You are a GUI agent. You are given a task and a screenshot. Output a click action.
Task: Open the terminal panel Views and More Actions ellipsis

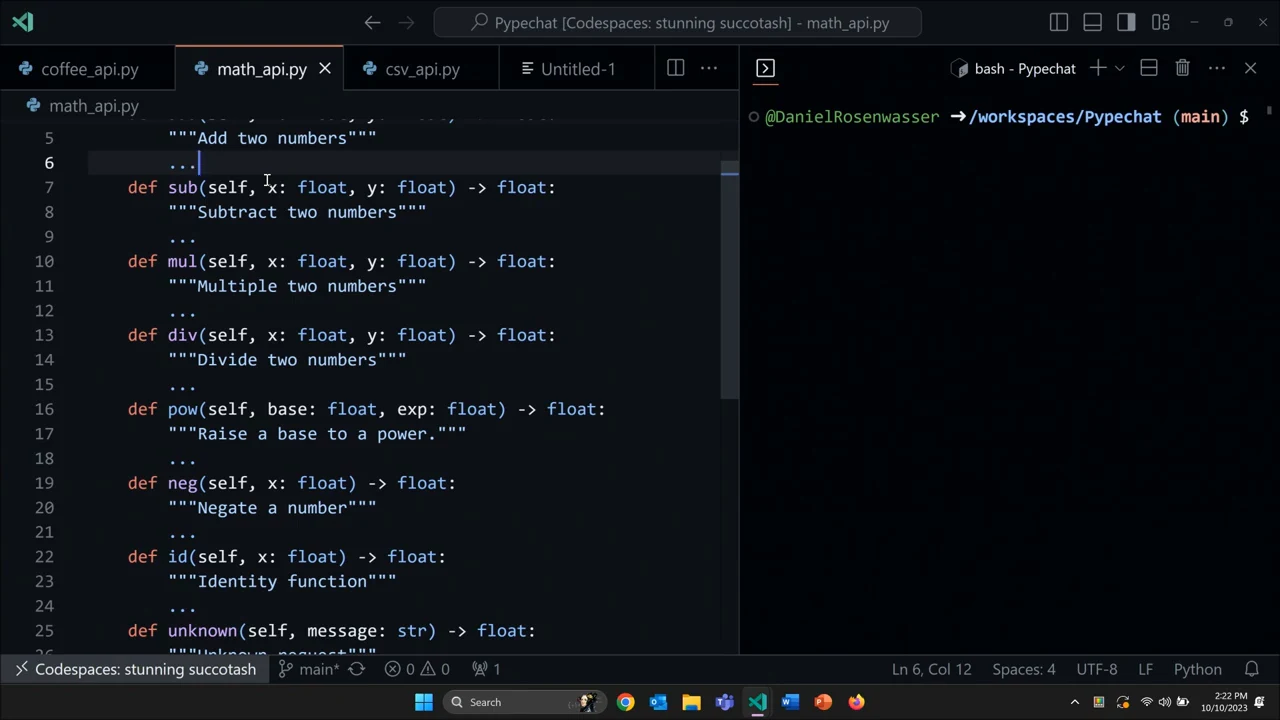1217,68
